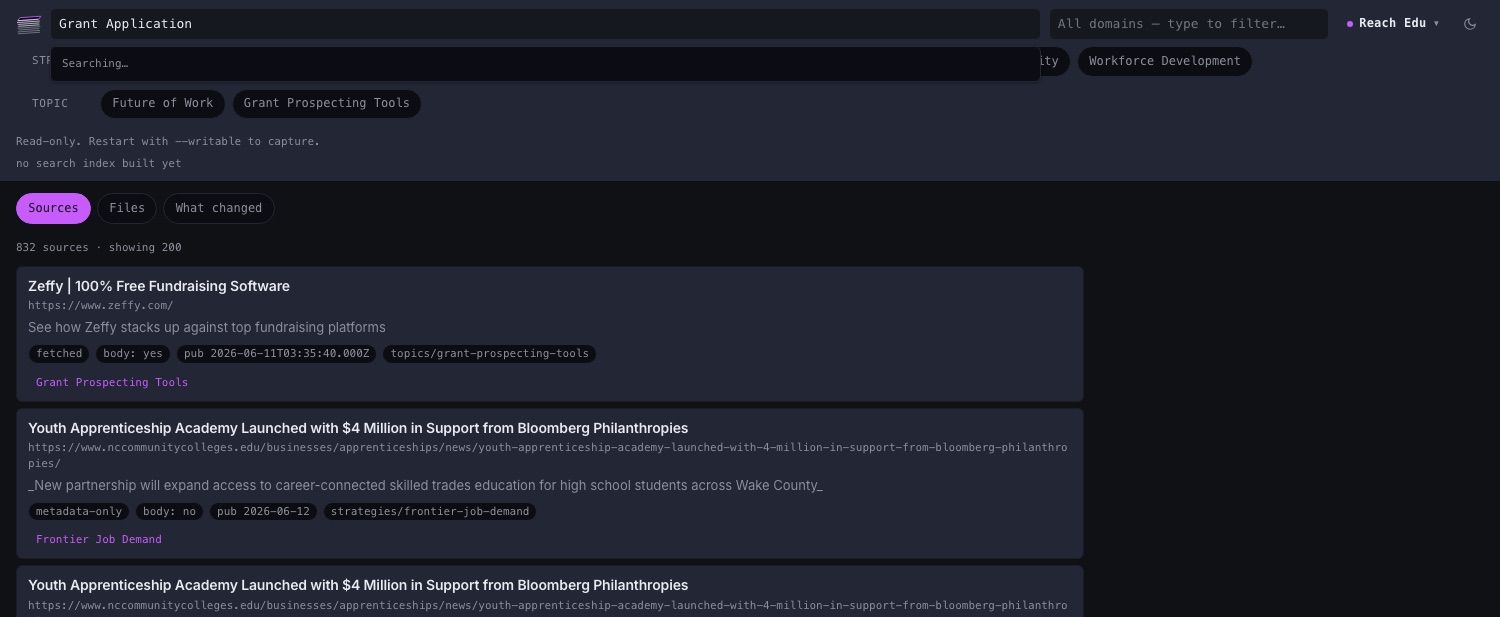Click the "body: yes" tag
The width and height of the screenshot is (1500, 617).
[134, 354]
